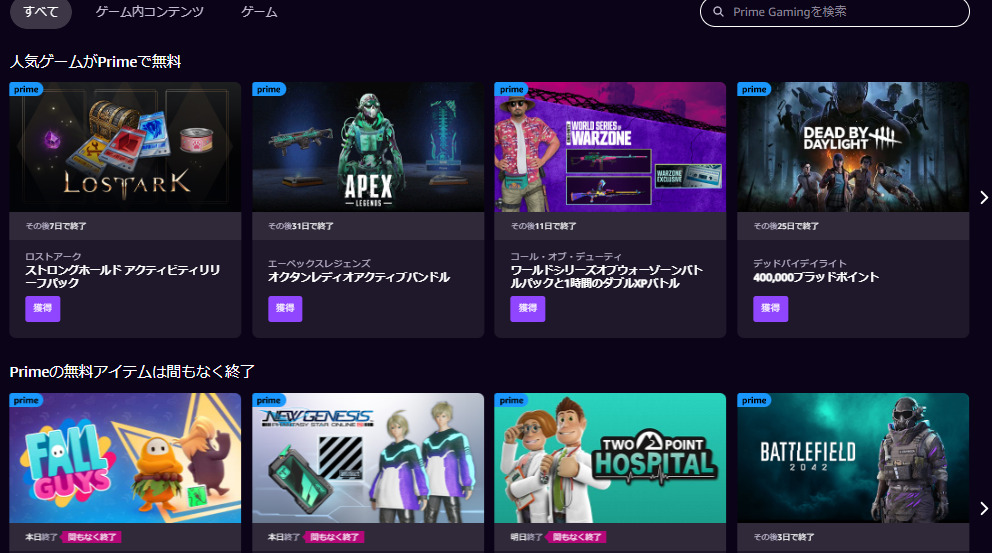Open the Lost Ark offer image
Image resolution: width=992 pixels, height=553 pixels.
pyautogui.click(x=125, y=147)
